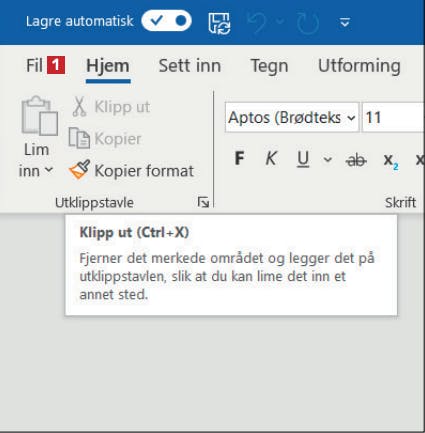Open the Utforming tab
425x433 pixels.
click(x=359, y=66)
